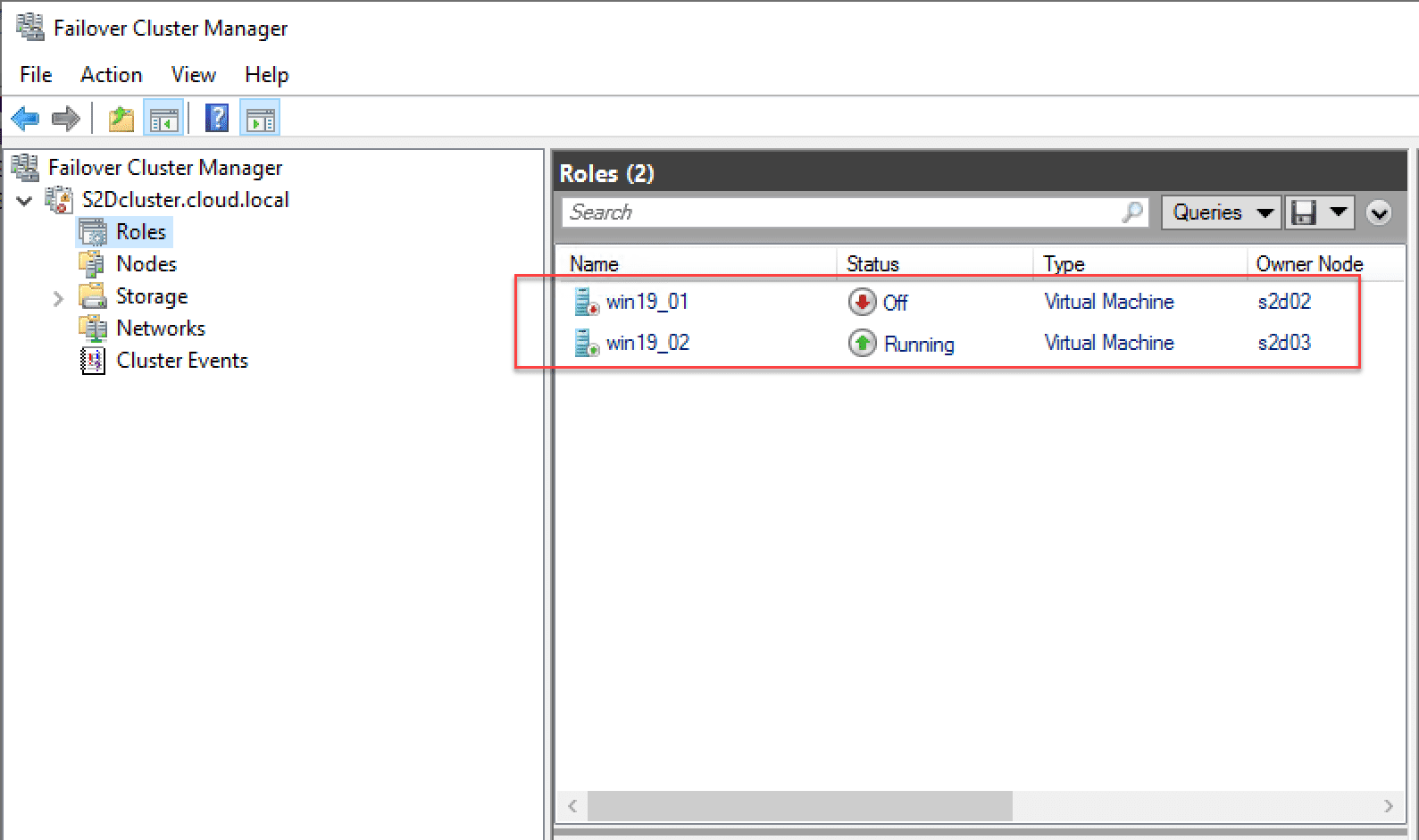This screenshot has height=840, width=1419.
Task: Click the Up one level folder icon
Action: 121,118
